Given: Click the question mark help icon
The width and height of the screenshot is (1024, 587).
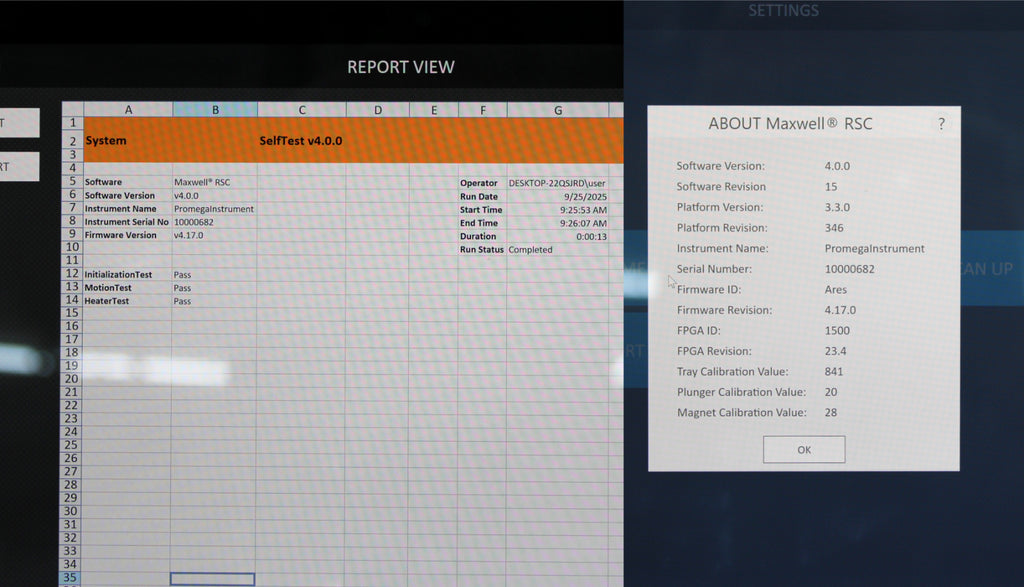Looking at the screenshot, I should pyautogui.click(x=940, y=124).
